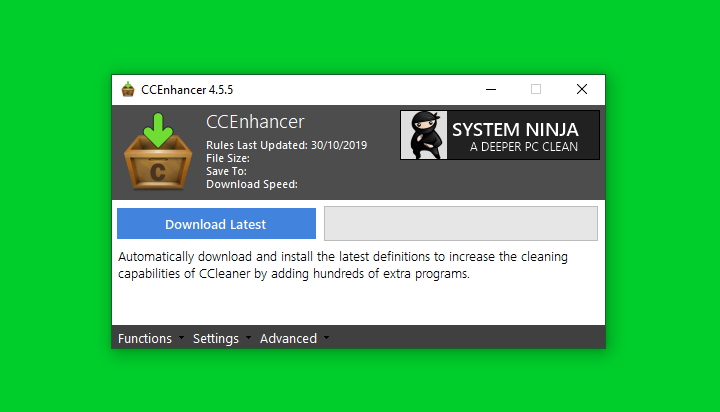Click the Rules Last Updated date text
720x412 pixels.
(287, 145)
